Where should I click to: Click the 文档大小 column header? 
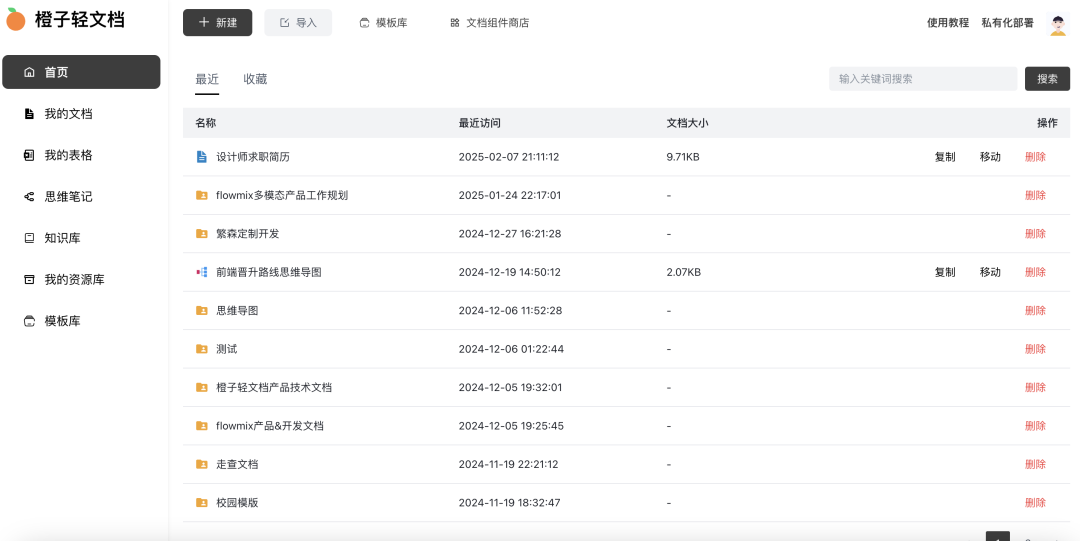(687, 123)
